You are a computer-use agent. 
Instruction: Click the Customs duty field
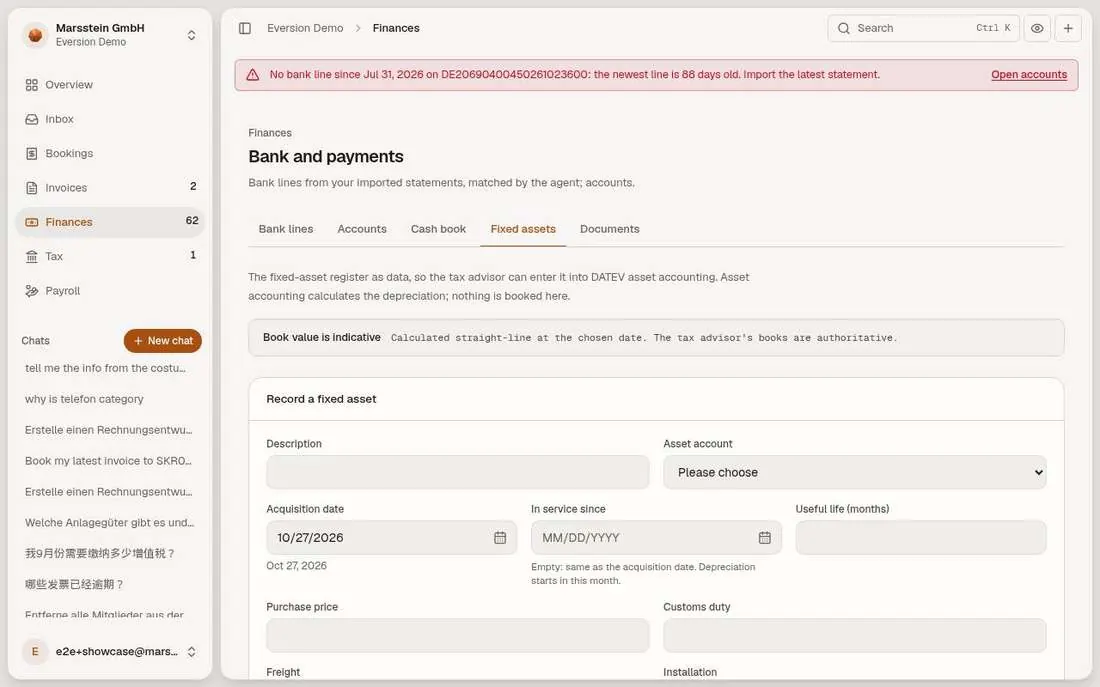pyautogui.click(x=854, y=635)
